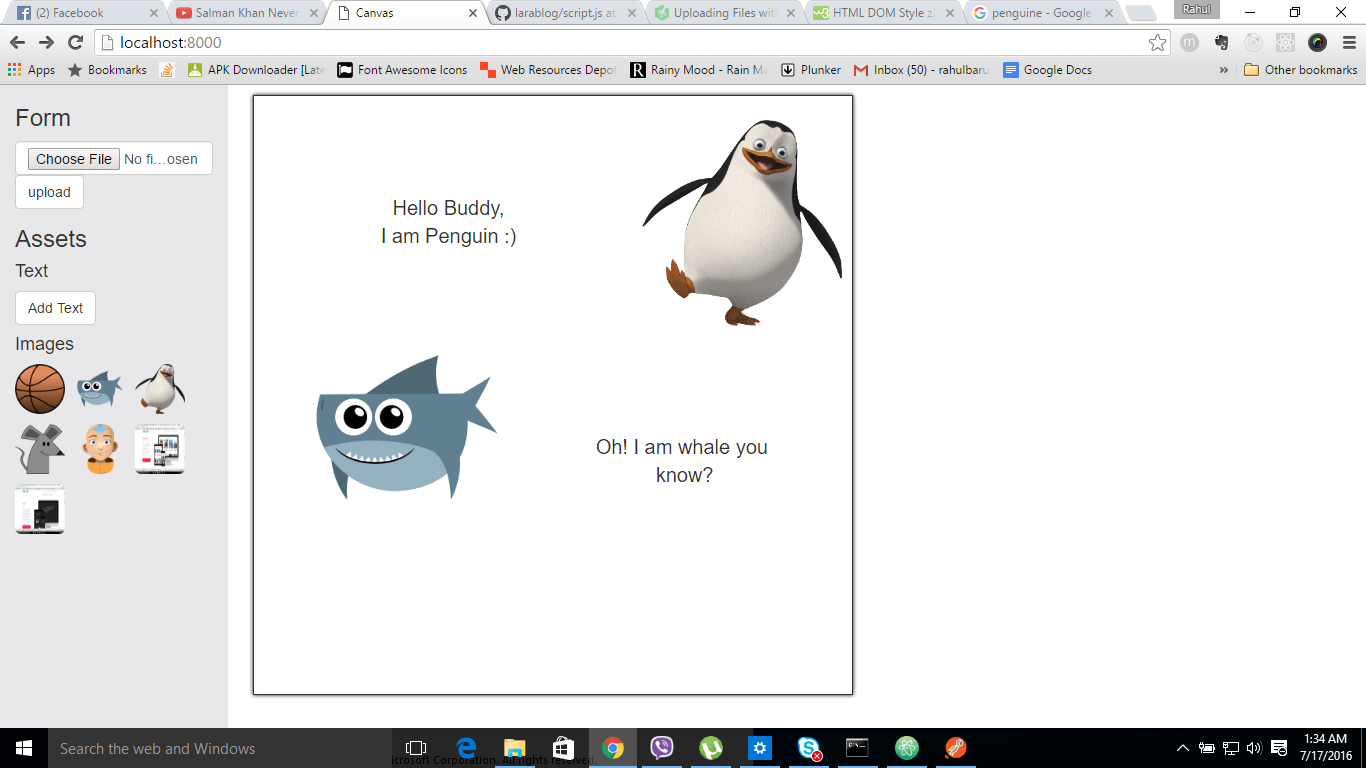Image resolution: width=1366 pixels, height=768 pixels.
Task: Close the Facebook tab
Action: [x=153, y=13]
